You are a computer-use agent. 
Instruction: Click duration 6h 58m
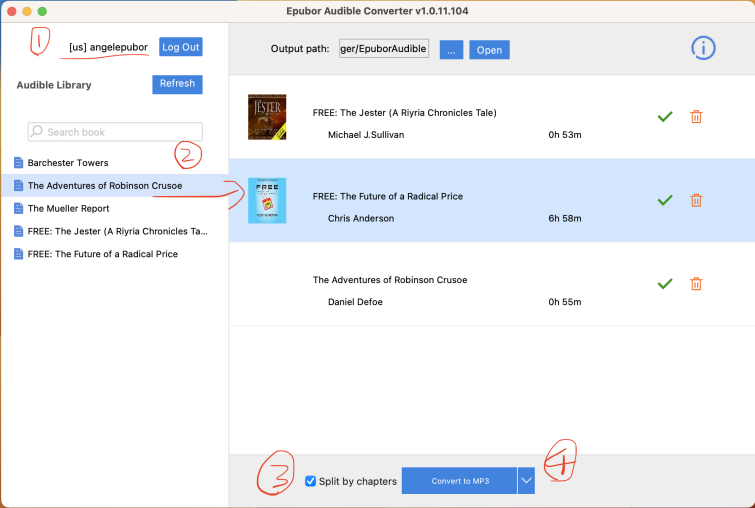click(565, 218)
